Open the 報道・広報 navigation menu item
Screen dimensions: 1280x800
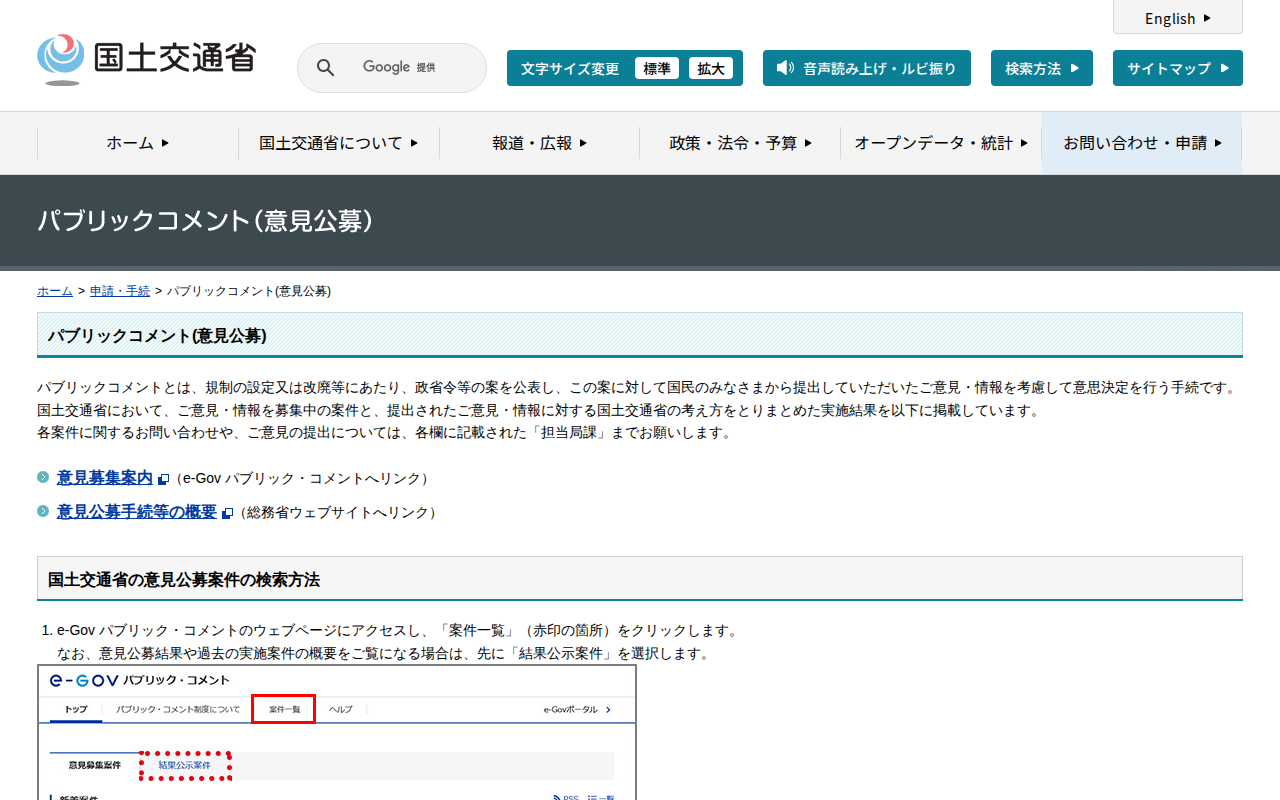tap(539, 143)
